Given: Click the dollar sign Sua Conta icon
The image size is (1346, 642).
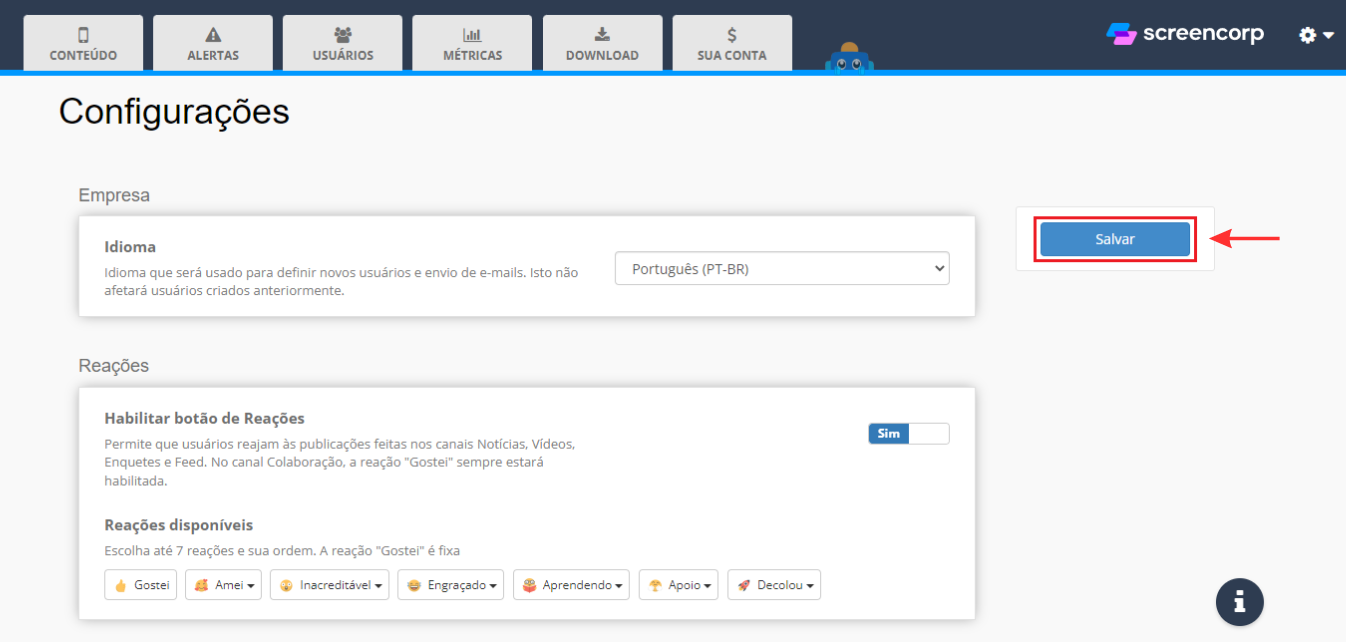Looking at the screenshot, I should (732, 35).
